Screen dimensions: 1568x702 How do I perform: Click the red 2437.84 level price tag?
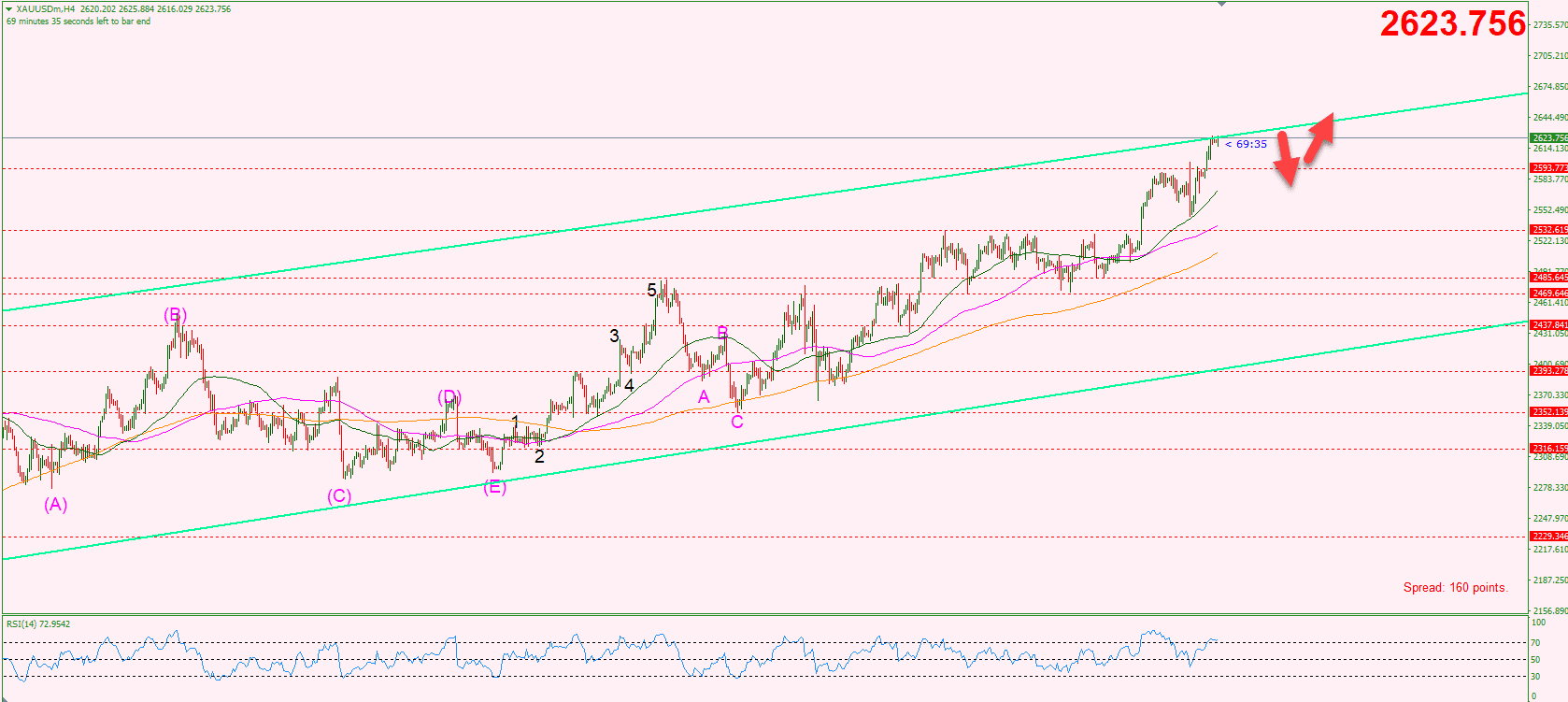1549,325
